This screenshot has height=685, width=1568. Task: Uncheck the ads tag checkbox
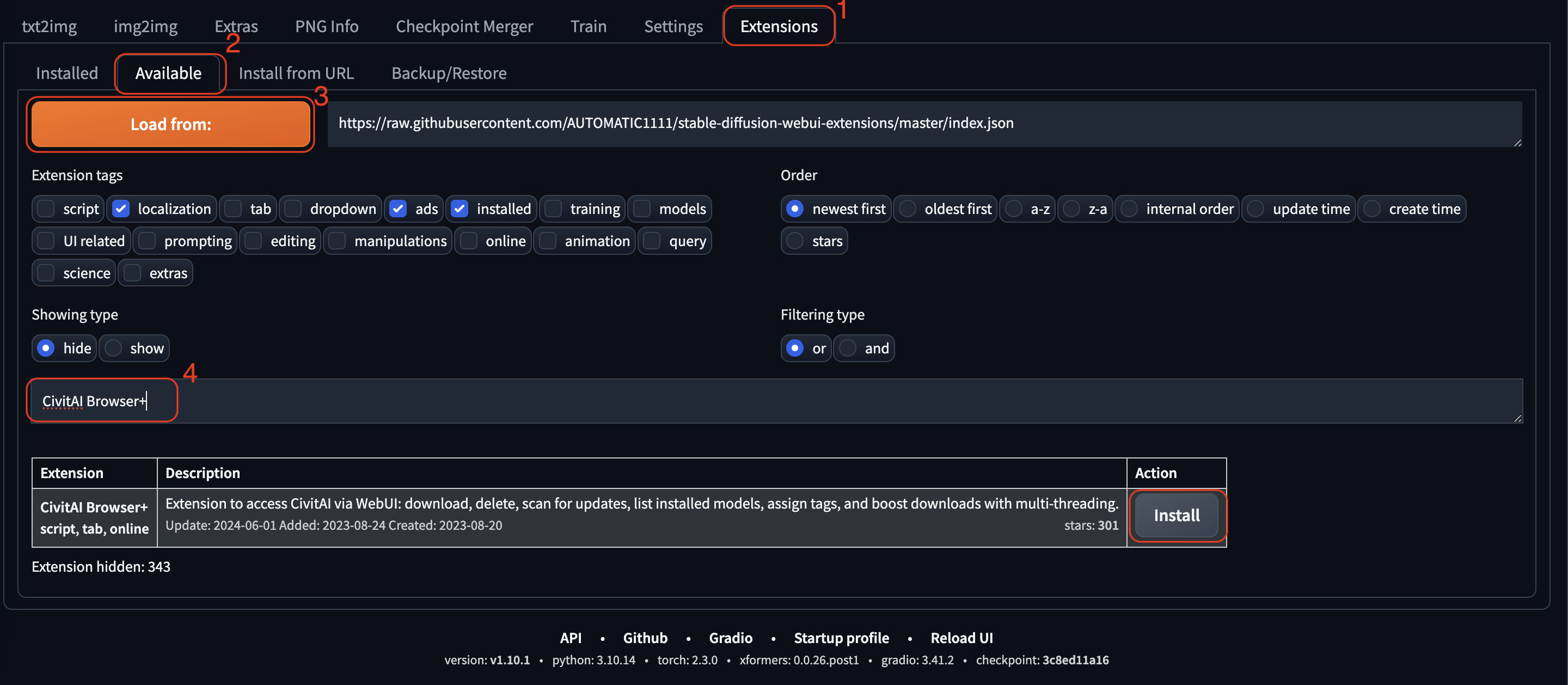[x=398, y=209]
